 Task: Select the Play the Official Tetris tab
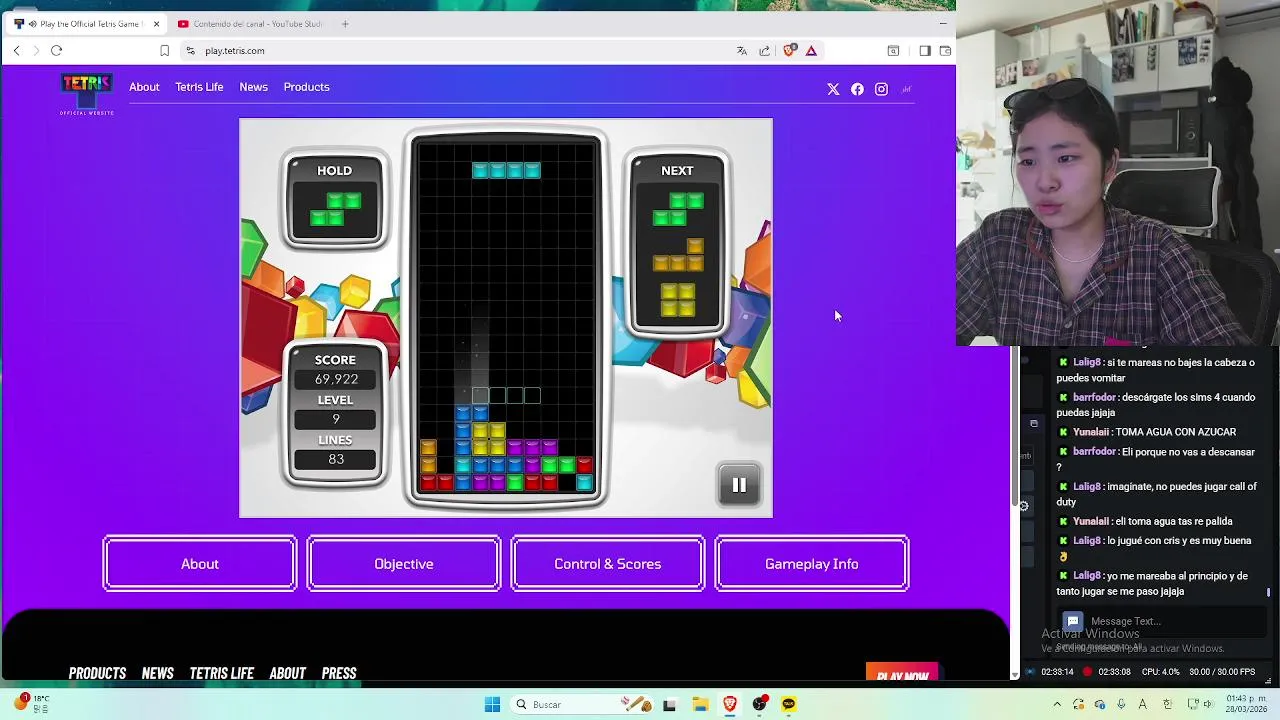click(x=88, y=24)
